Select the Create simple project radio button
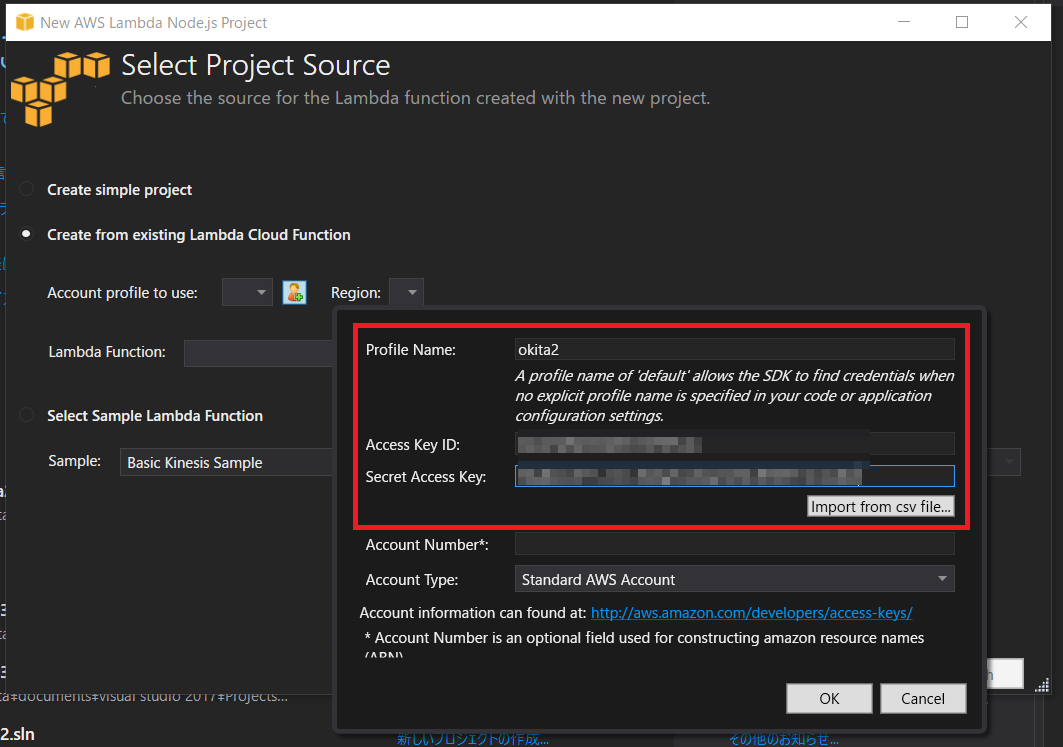Image resolution: width=1063 pixels, height=747 pixels. 26,189
